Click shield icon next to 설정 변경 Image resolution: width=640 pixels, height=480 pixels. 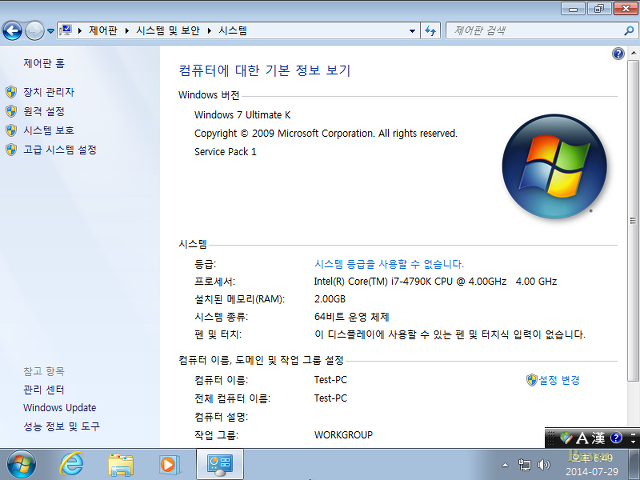531,380
